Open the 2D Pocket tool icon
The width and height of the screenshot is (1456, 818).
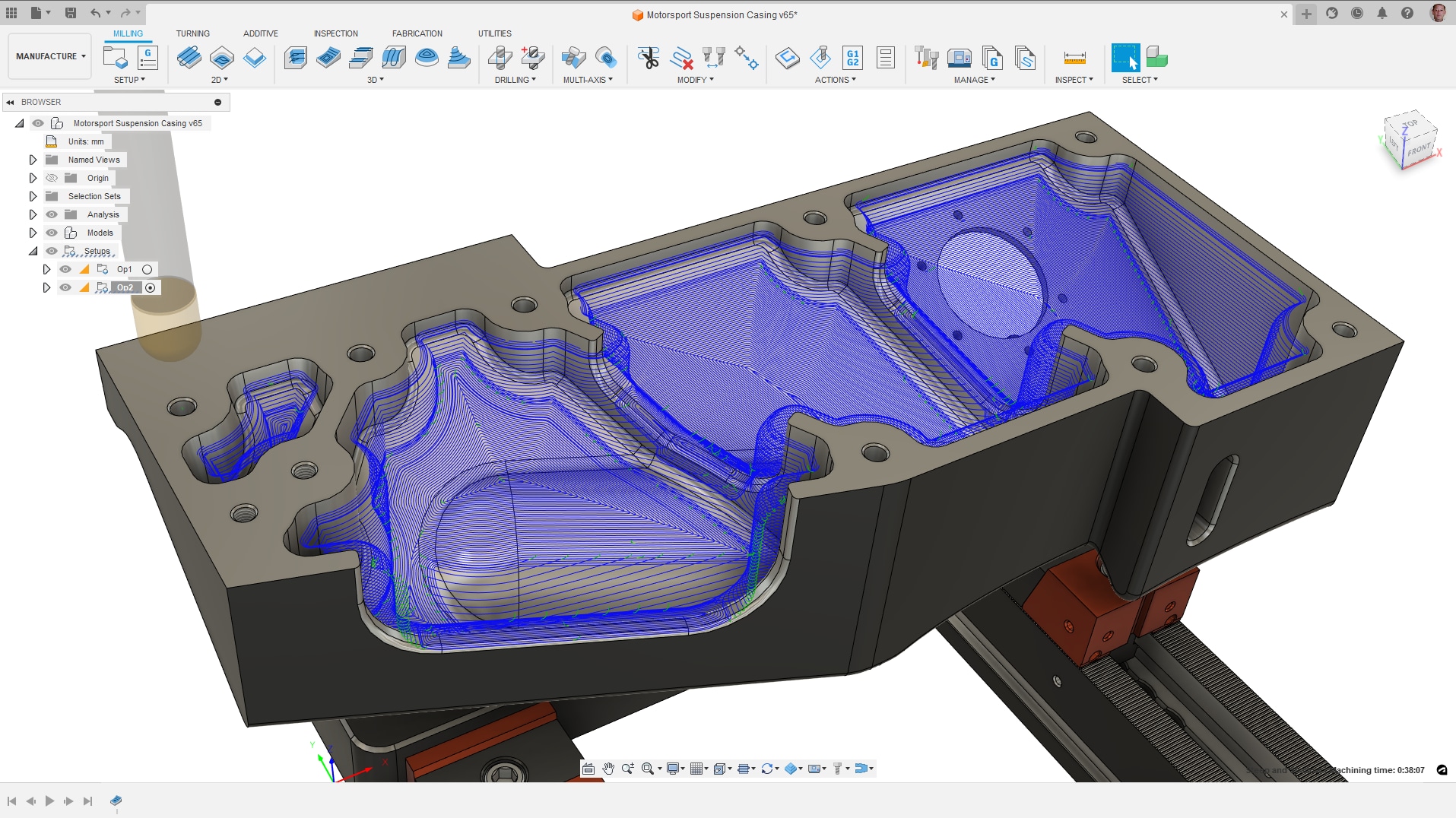coord(221,58)
